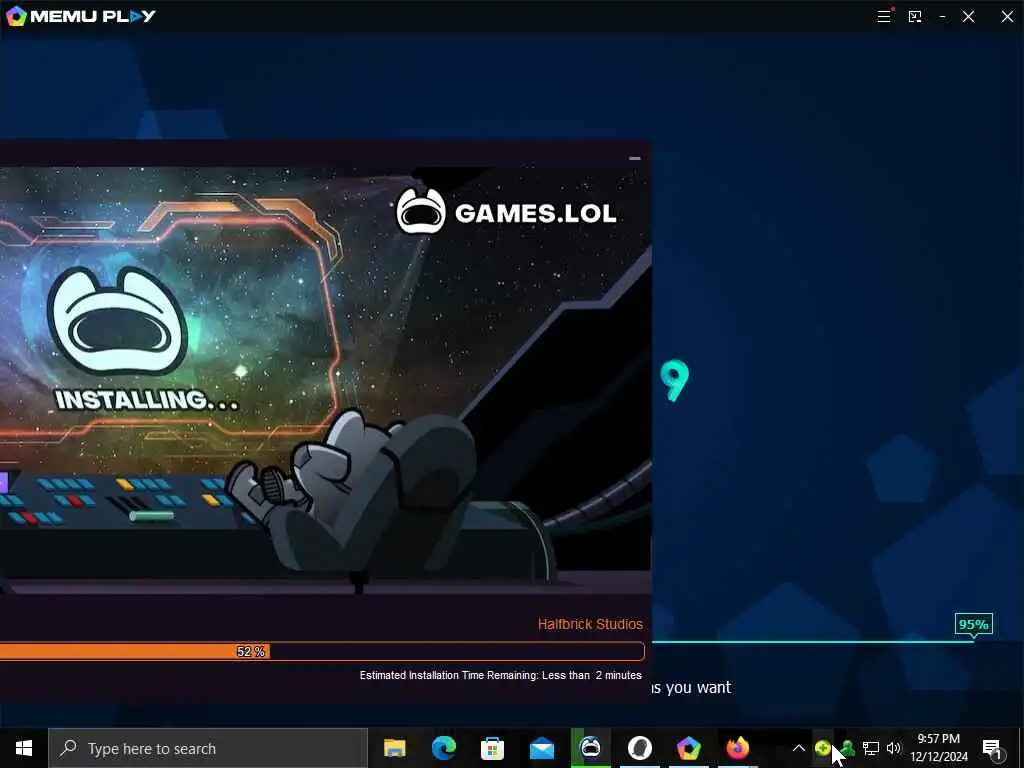Click the 95% MEmu loading indicator
This screenshot has width=1024, height=768.
pyautogui.click(x=973, y=624)
